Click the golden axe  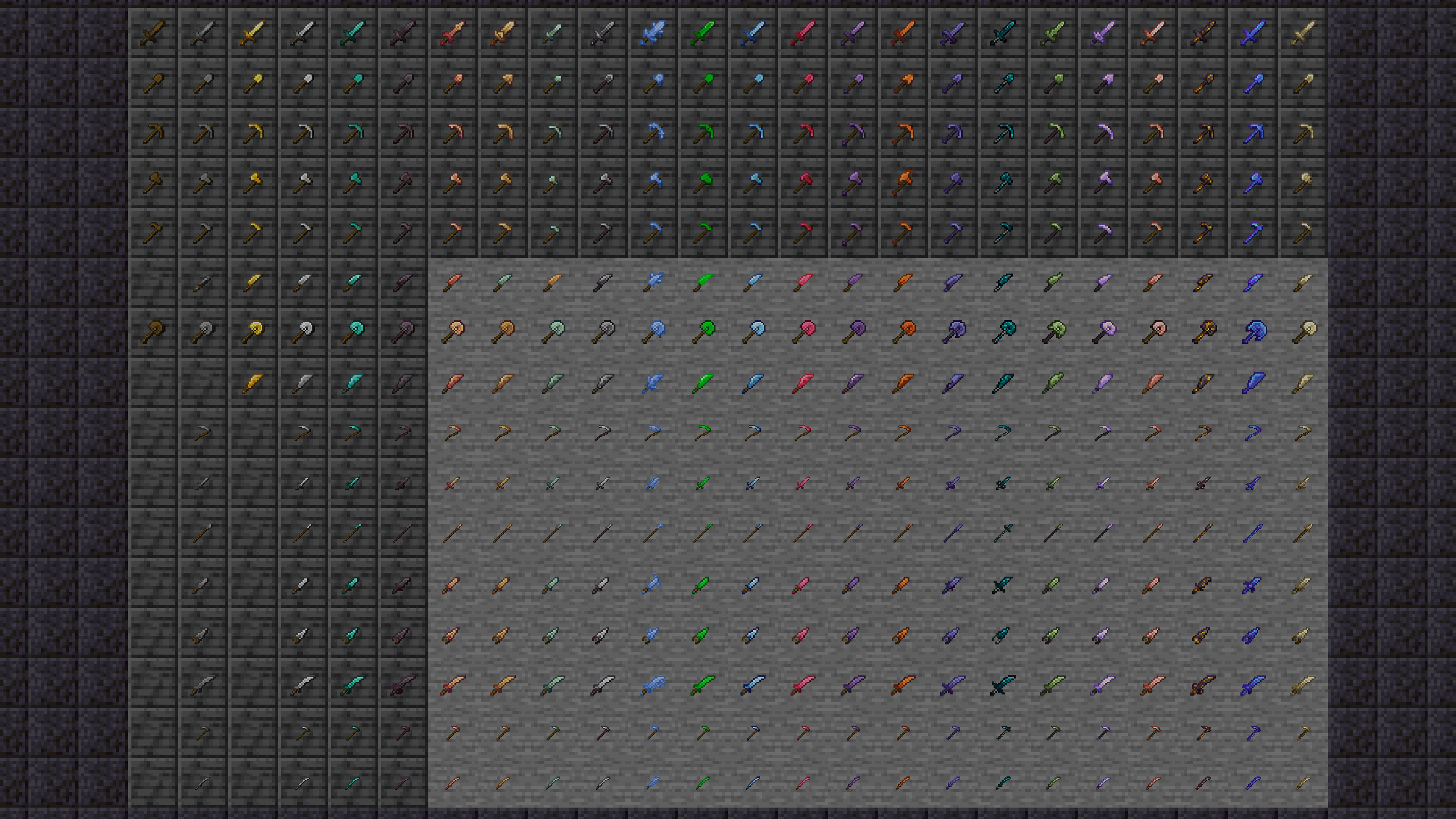coord(253,183)
